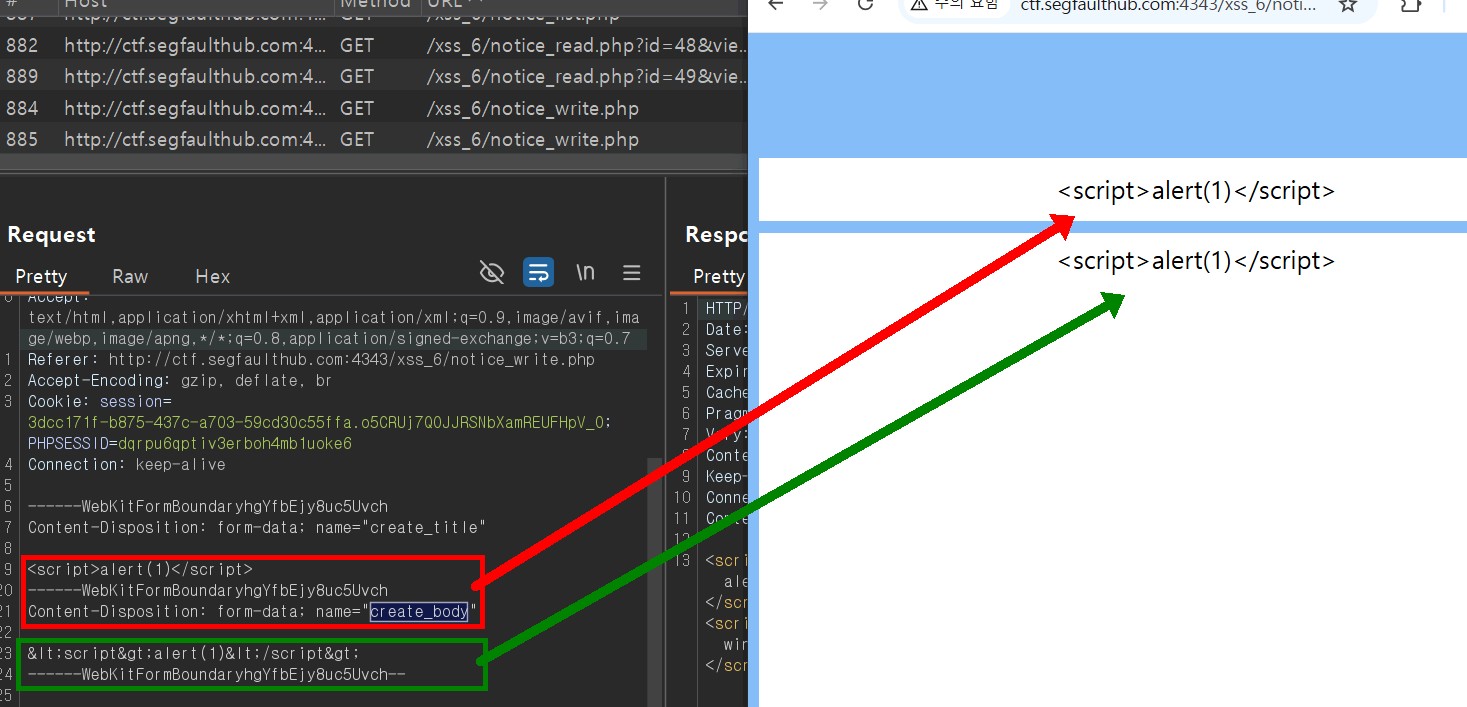Toggle hide non-printable characters eye icon in Request
The image size is (1467, 707).
pyautogui.click(x=492, y=272)
